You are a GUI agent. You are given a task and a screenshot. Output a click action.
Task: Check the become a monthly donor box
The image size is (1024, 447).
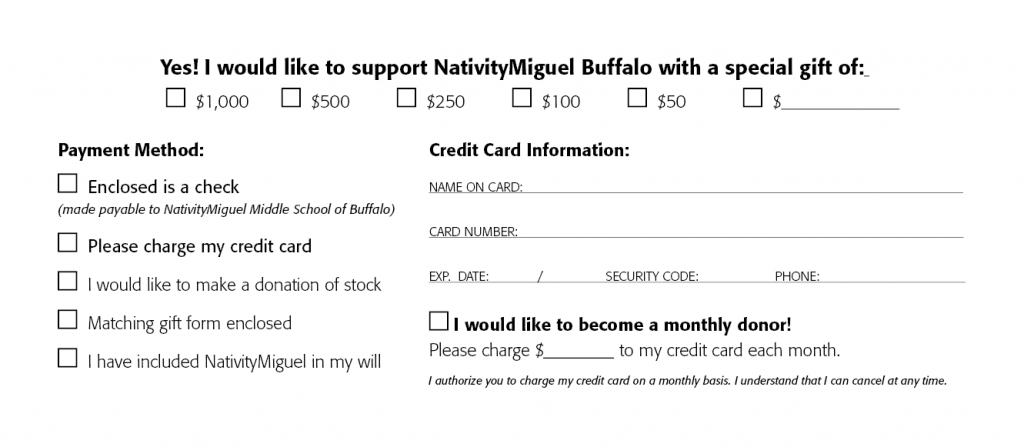pos(439,322)
